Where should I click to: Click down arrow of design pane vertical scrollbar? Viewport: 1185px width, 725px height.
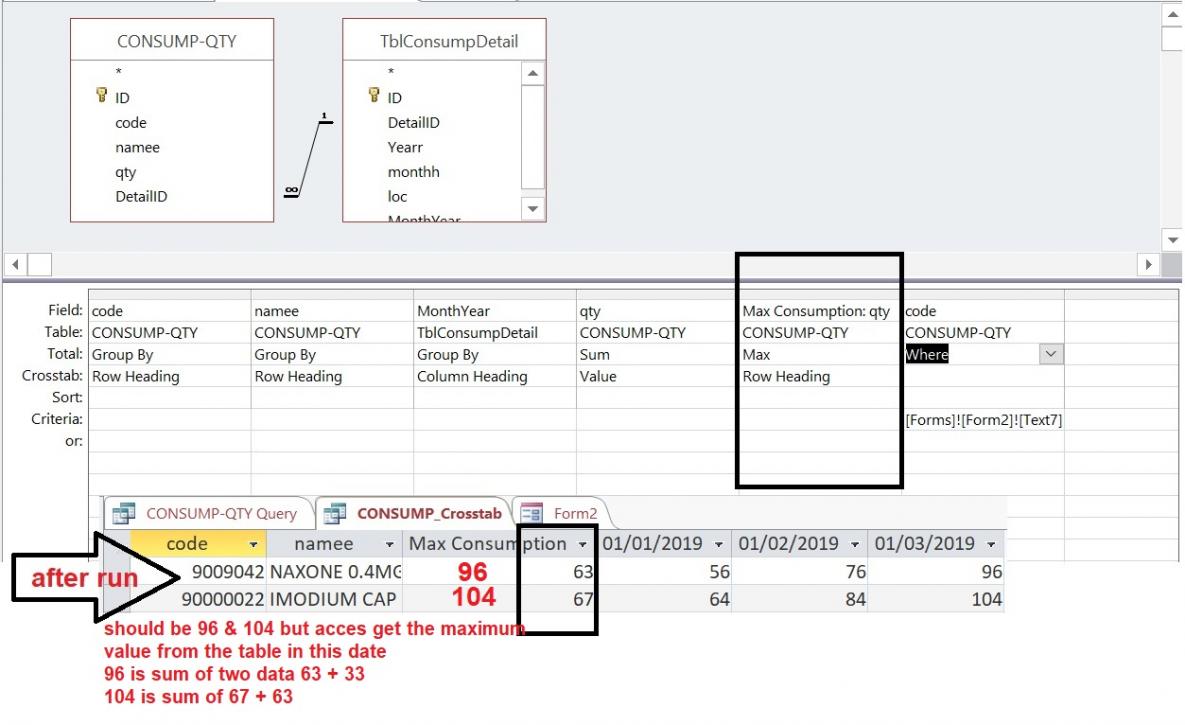(1173, 240)
